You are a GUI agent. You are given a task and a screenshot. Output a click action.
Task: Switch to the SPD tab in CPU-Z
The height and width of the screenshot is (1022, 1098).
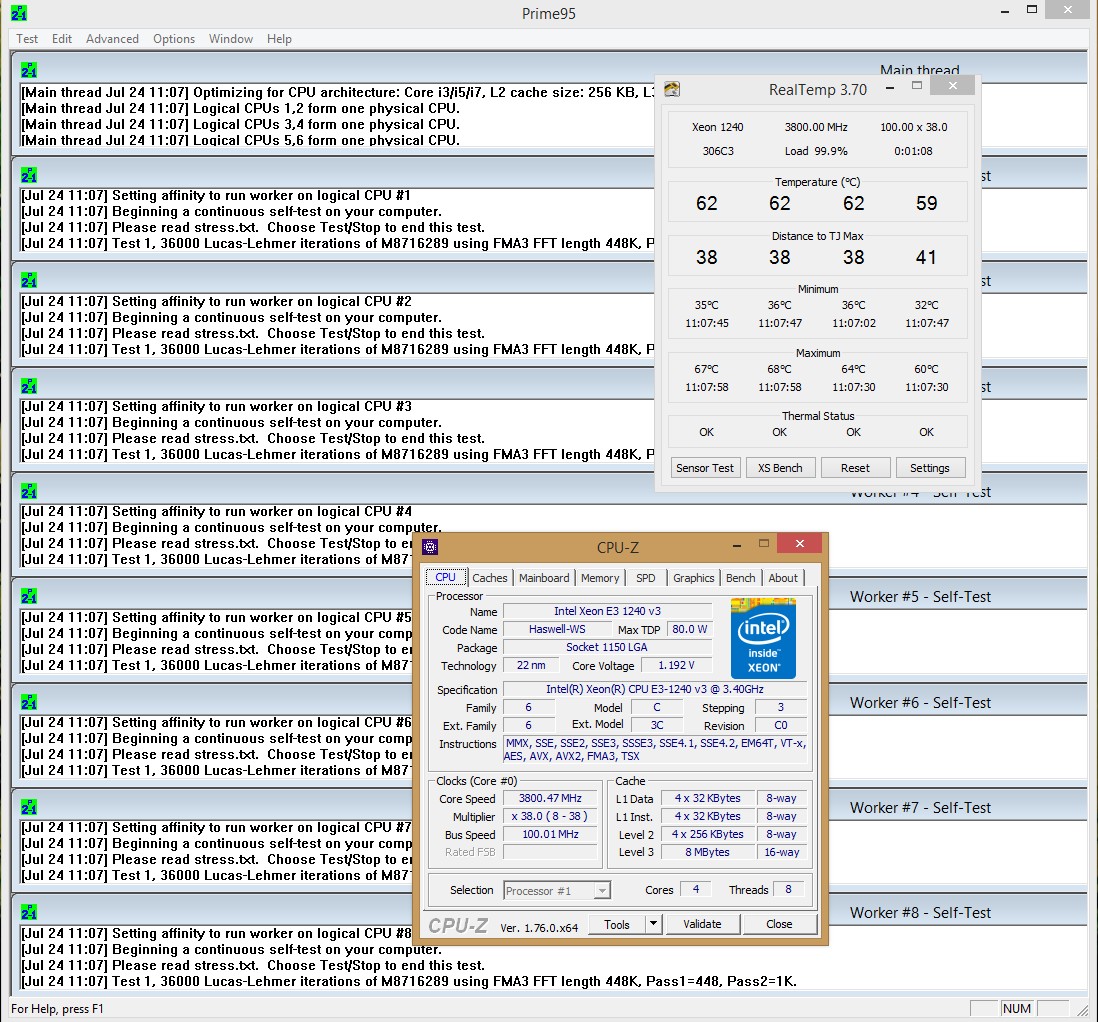click(646, 578)
